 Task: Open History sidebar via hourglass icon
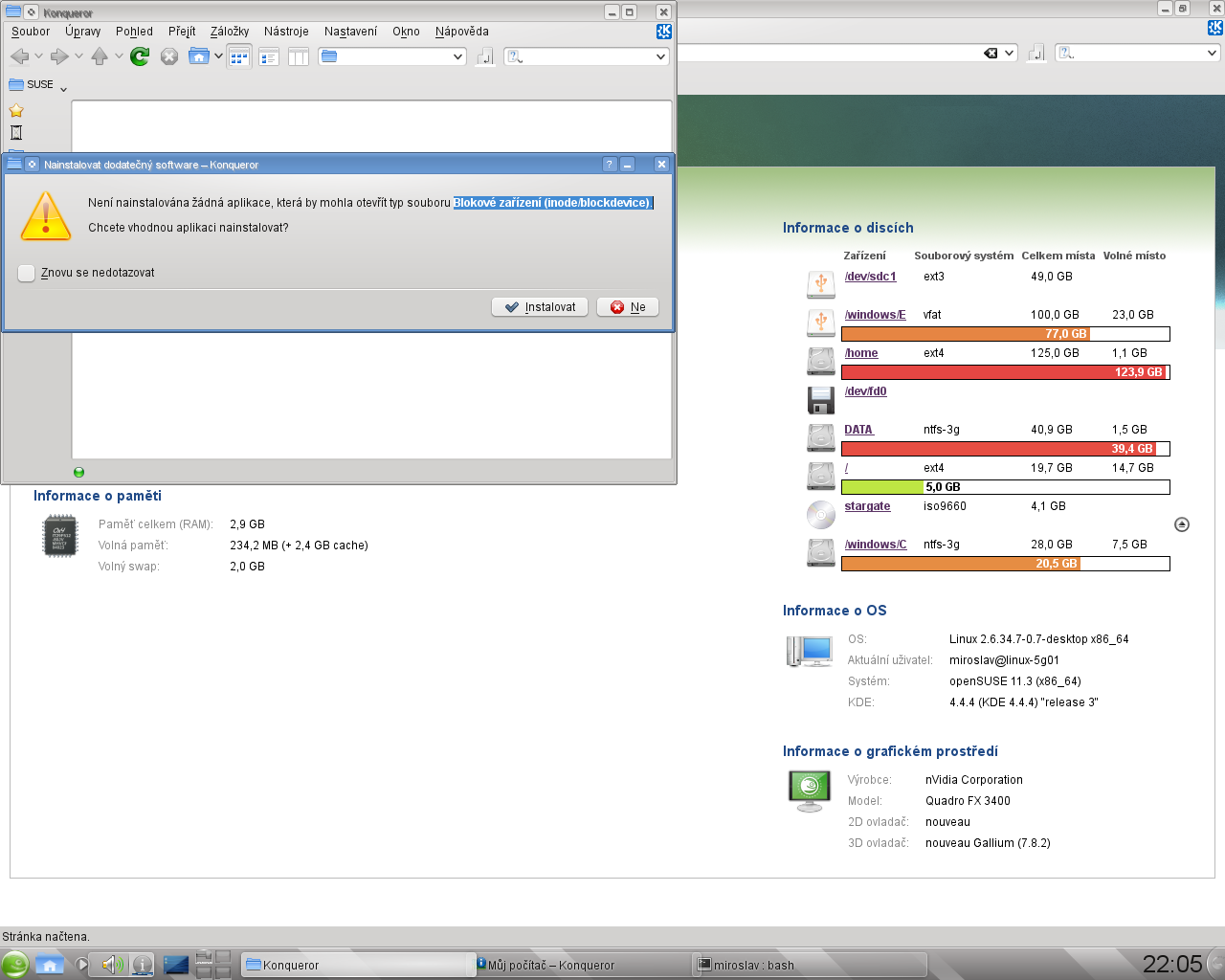click(x=16, y=133)
